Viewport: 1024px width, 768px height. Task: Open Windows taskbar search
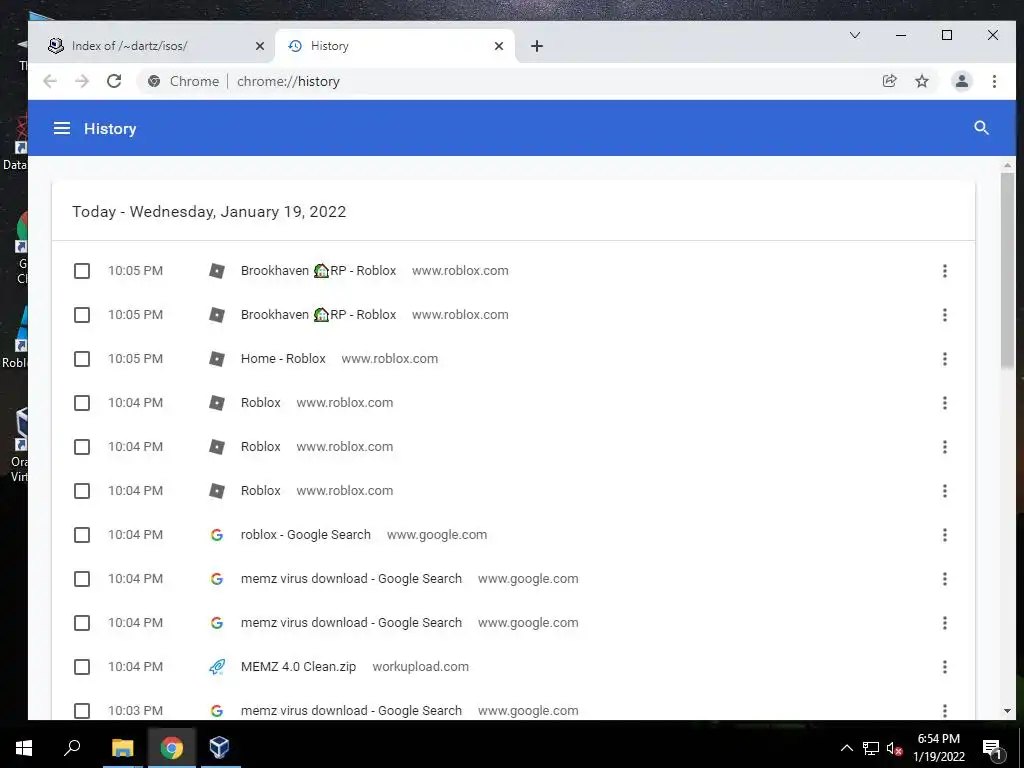[72, 748]
